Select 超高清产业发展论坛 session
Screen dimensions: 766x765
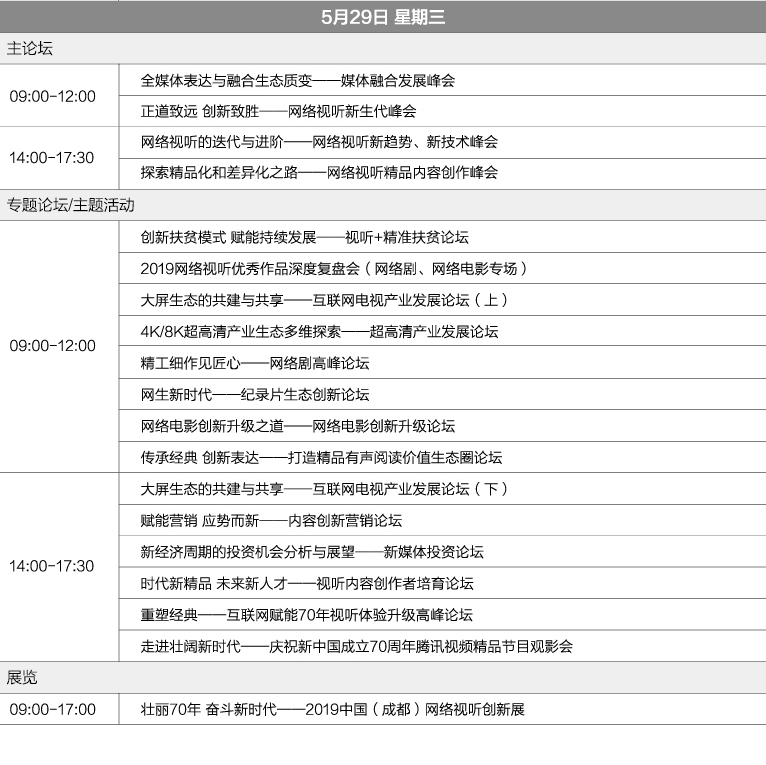coord(319,331)
